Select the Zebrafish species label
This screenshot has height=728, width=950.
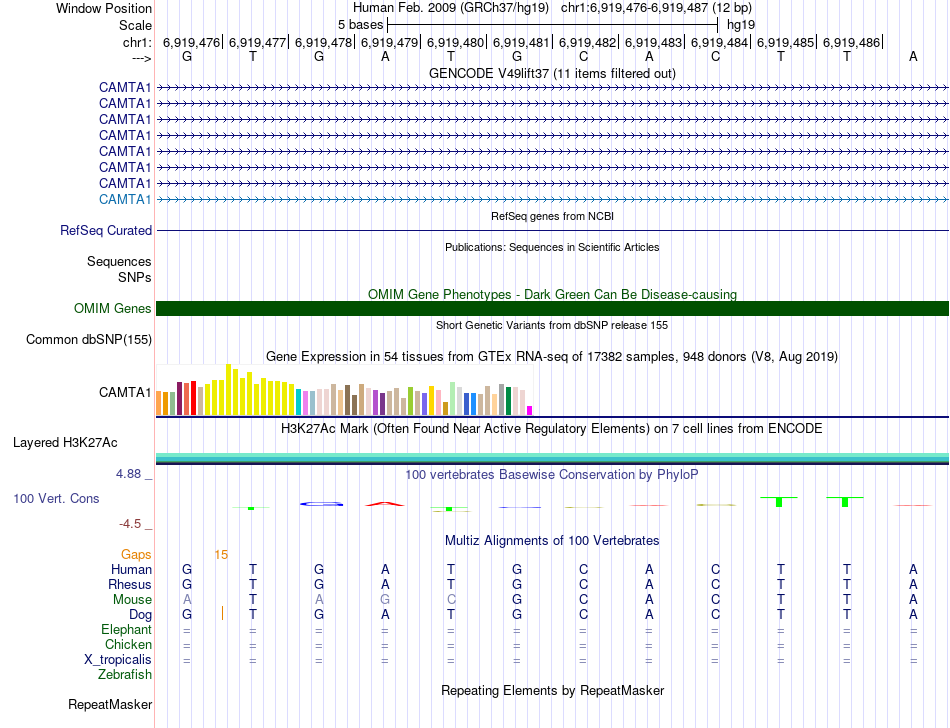point(125,675)
